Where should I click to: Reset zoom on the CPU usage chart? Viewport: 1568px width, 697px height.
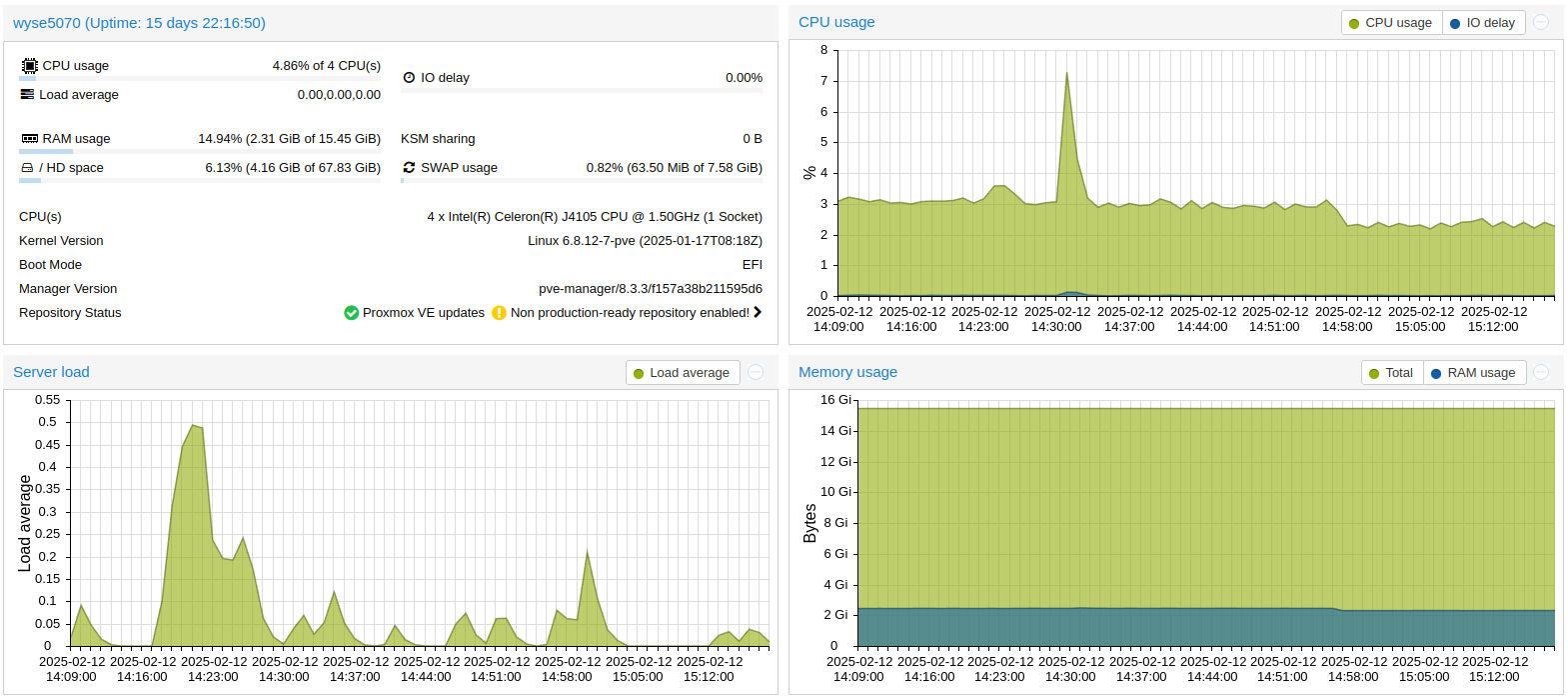pyautogui.click(x=1541, y=22)
